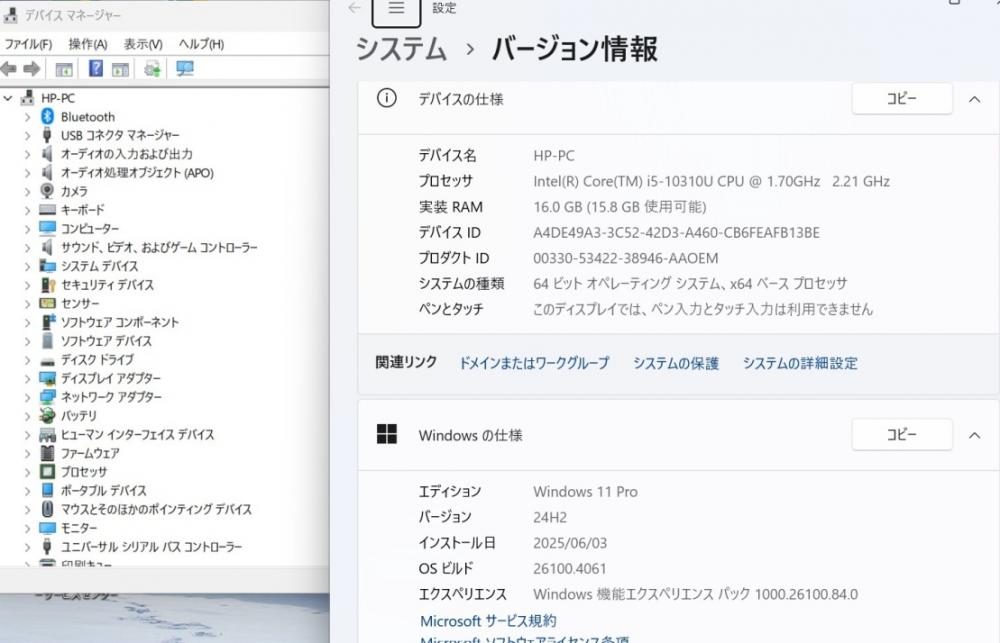Open the ヘルプ(H) menu
The width and height of the screenshot is (1000, 643).
point(201,44)
